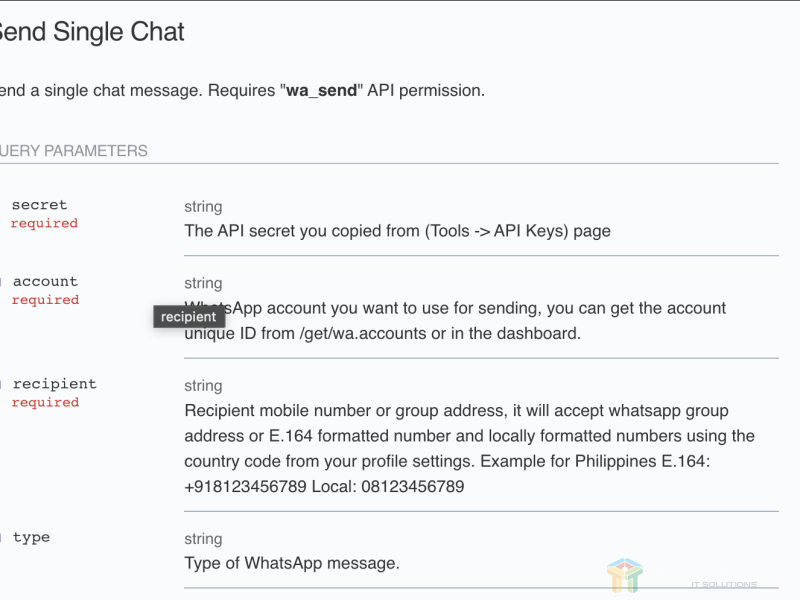800x600 pixels.
Task: Click the 'string' type label for secret
Action: (203, 207)
